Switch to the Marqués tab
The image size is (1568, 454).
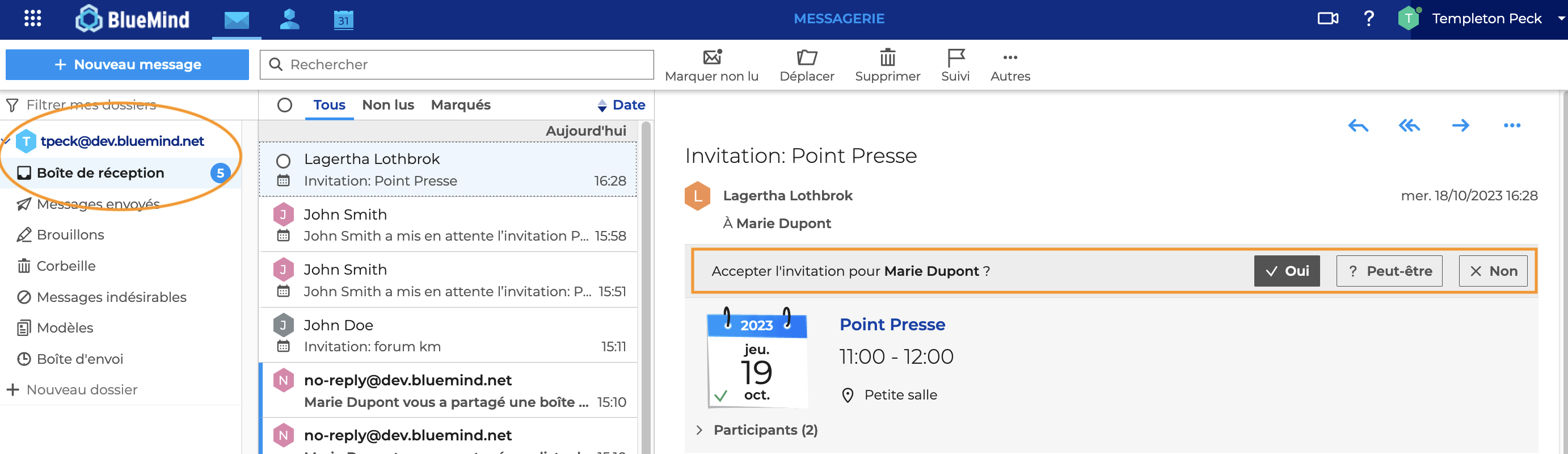(460, 106)
